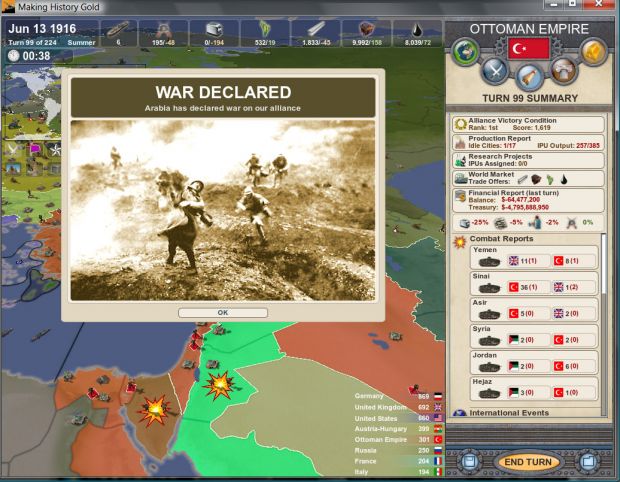
Task: Click the coal icon showing 9,992/158
Action: tap(367, 30)
